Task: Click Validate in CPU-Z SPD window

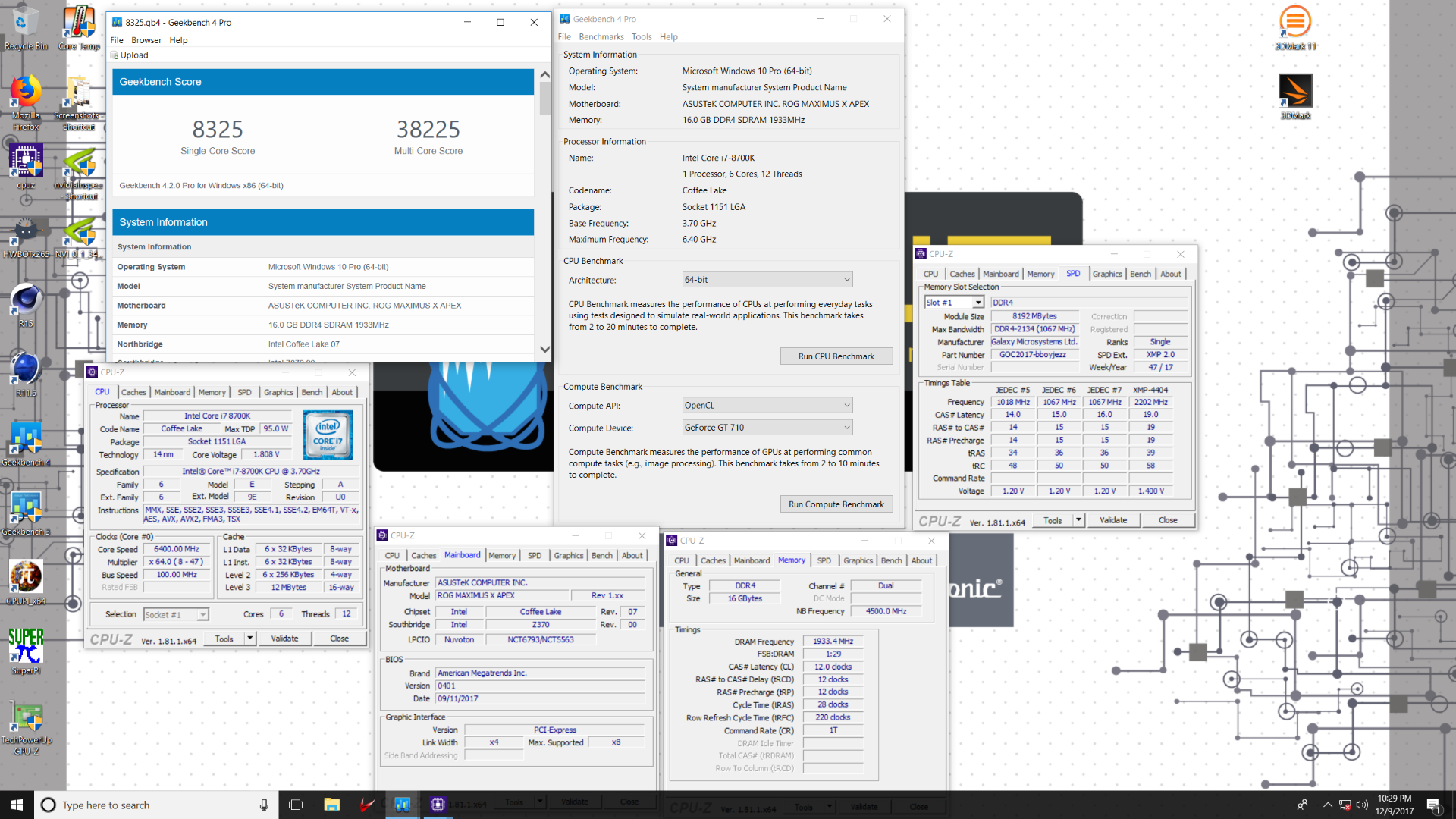Action: pos(1113,520)
